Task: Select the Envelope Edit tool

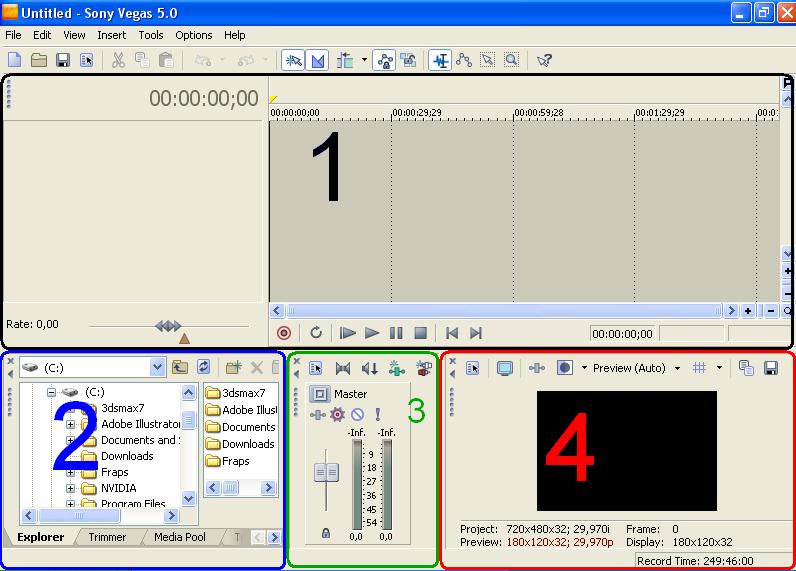Action: click(463, 60)
